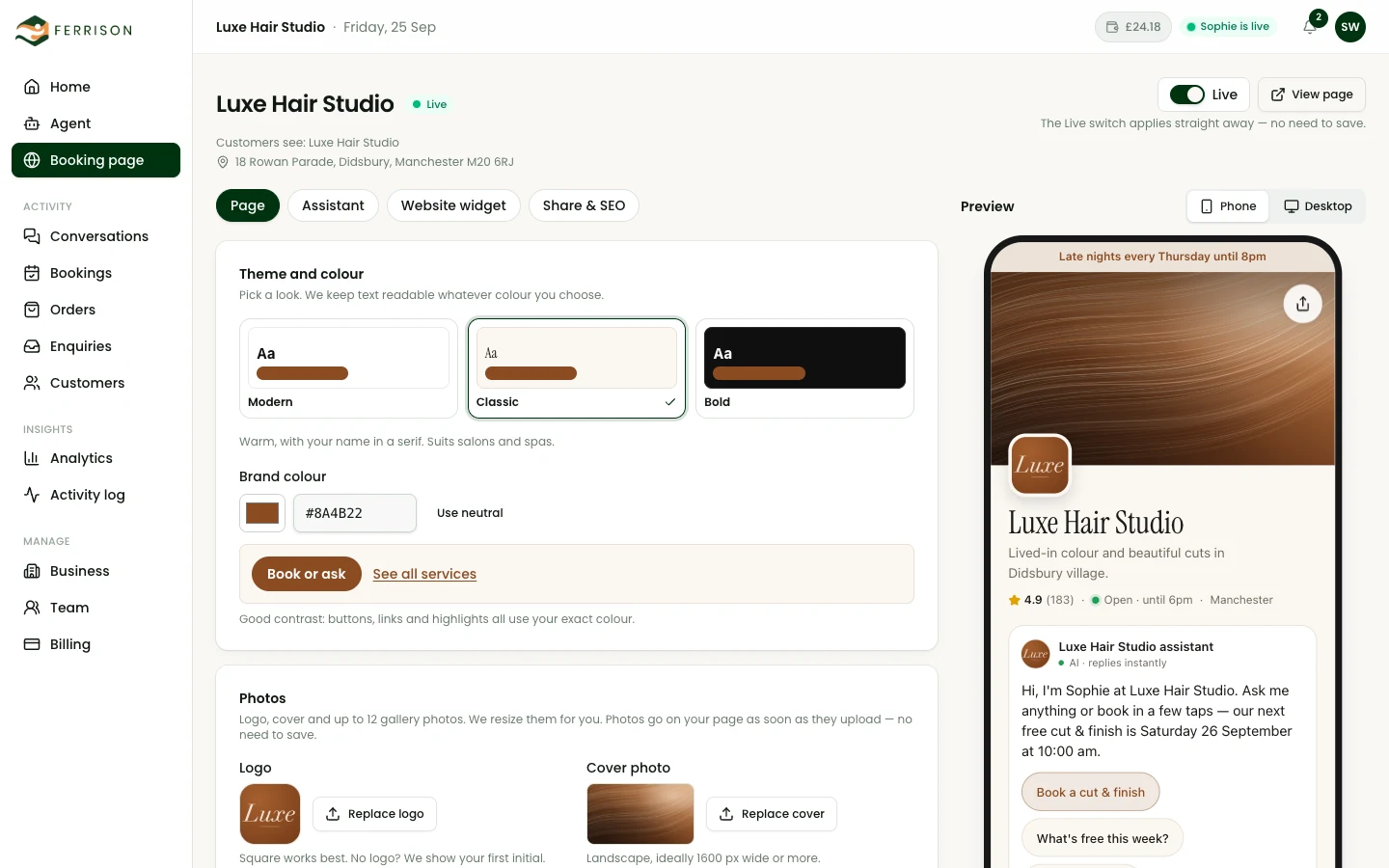The image size is (1389, 868).
Task: Click Use neutral colour button
Action: tap(470, 513)
